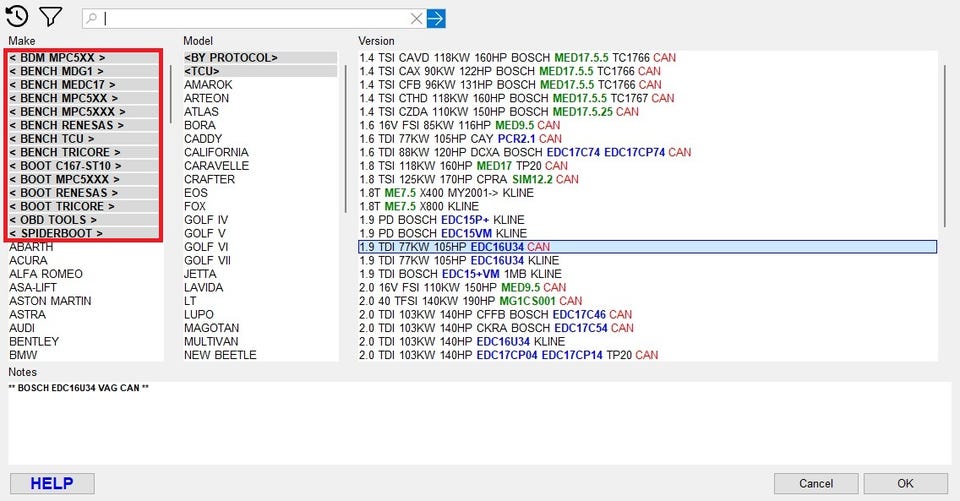Click the filter funnel icon

pos(51,17)
